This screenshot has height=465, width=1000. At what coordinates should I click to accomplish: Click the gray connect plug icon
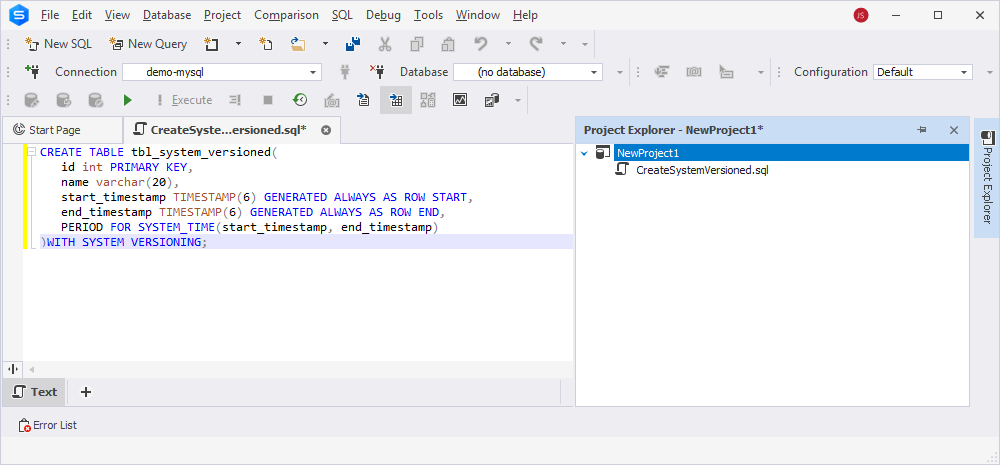coord(345,71)
